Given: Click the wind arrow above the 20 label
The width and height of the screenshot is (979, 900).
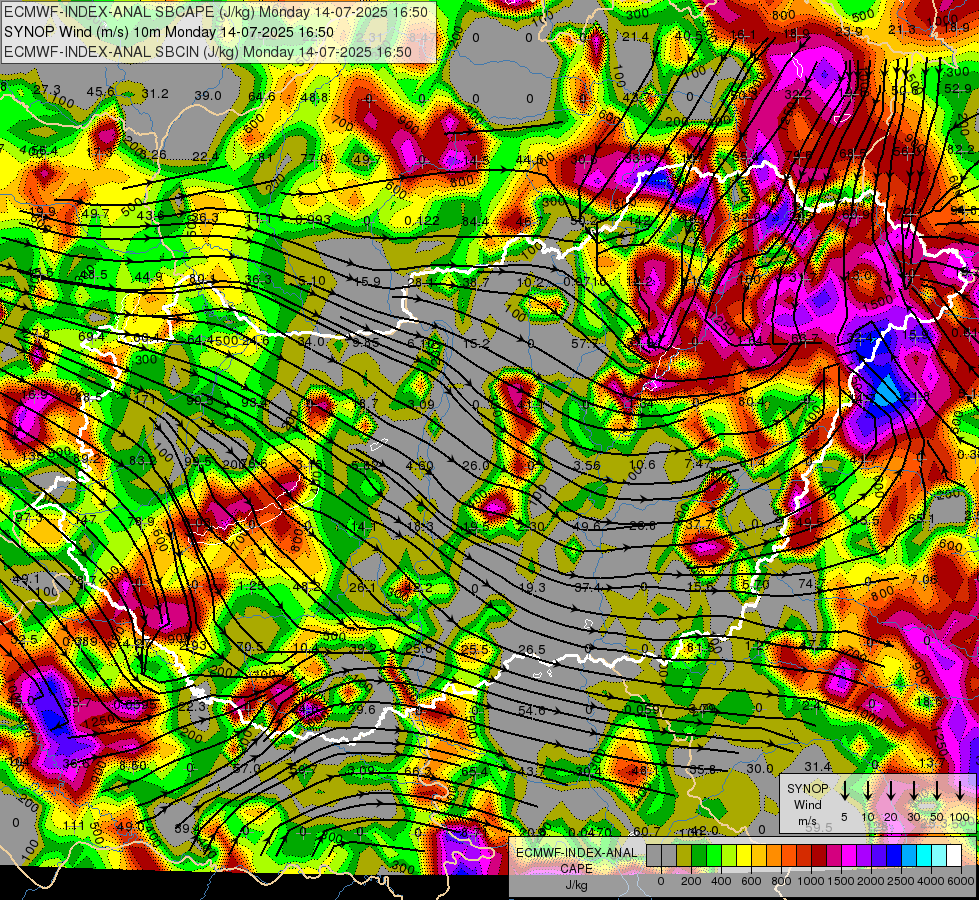Looking at the screenshot, I should [x=890, y=790].
